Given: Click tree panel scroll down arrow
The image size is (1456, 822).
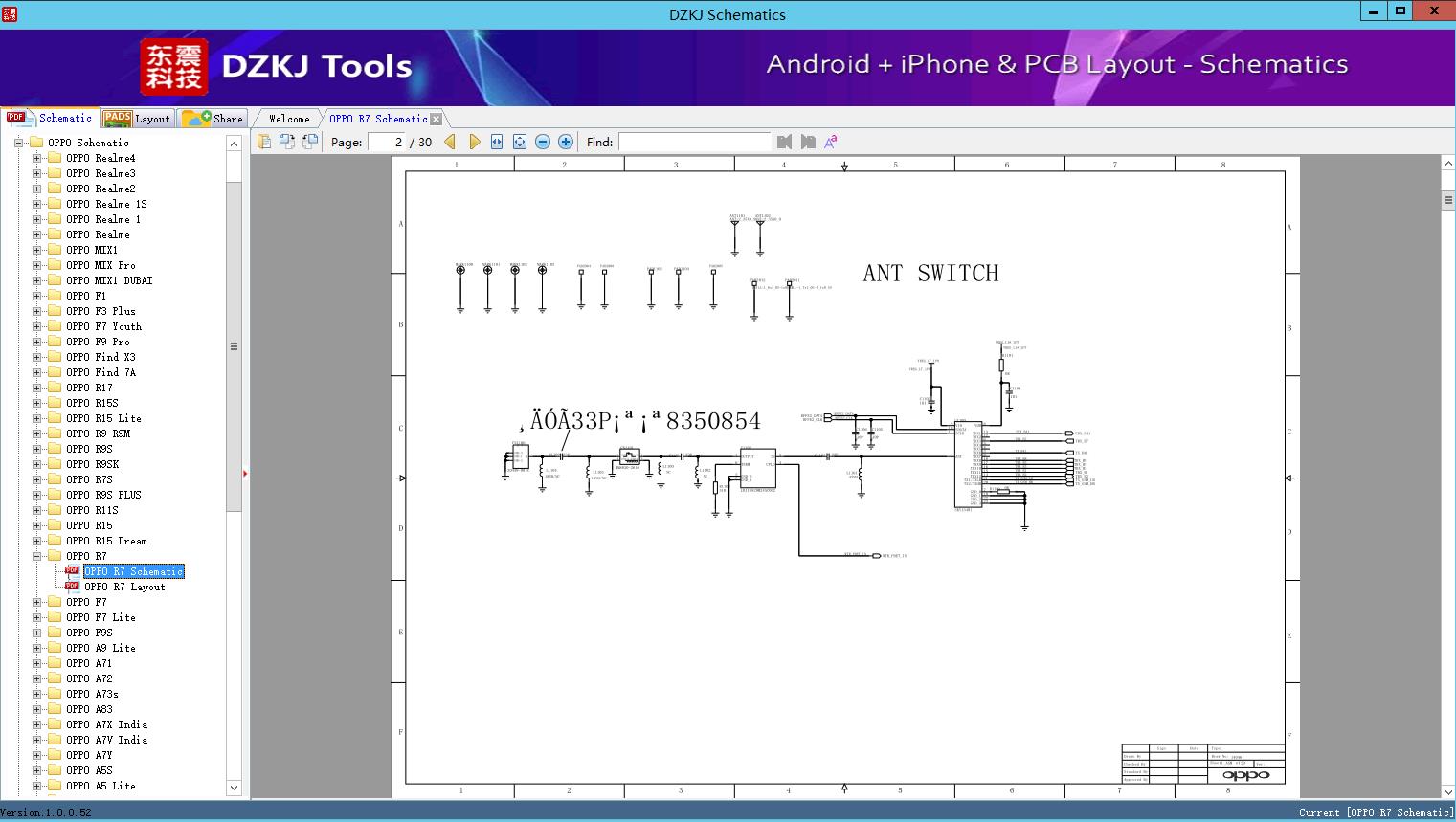Looking at the screenshot, I should pyautogui.click(x=234, y=788).
